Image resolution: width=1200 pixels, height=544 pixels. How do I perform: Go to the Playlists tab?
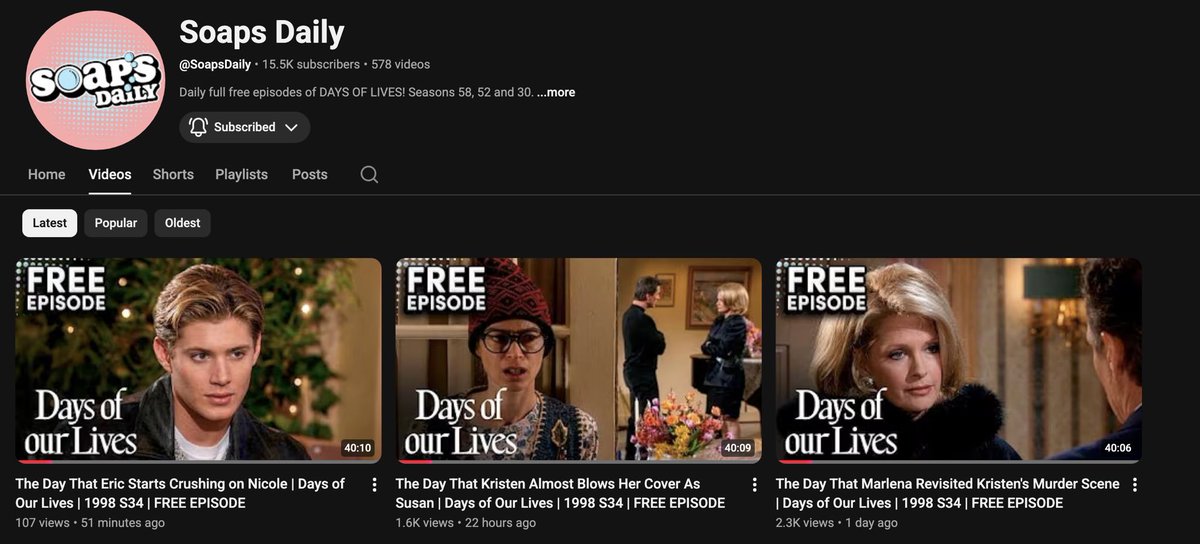pyautogui.click(x=242, y=174)
